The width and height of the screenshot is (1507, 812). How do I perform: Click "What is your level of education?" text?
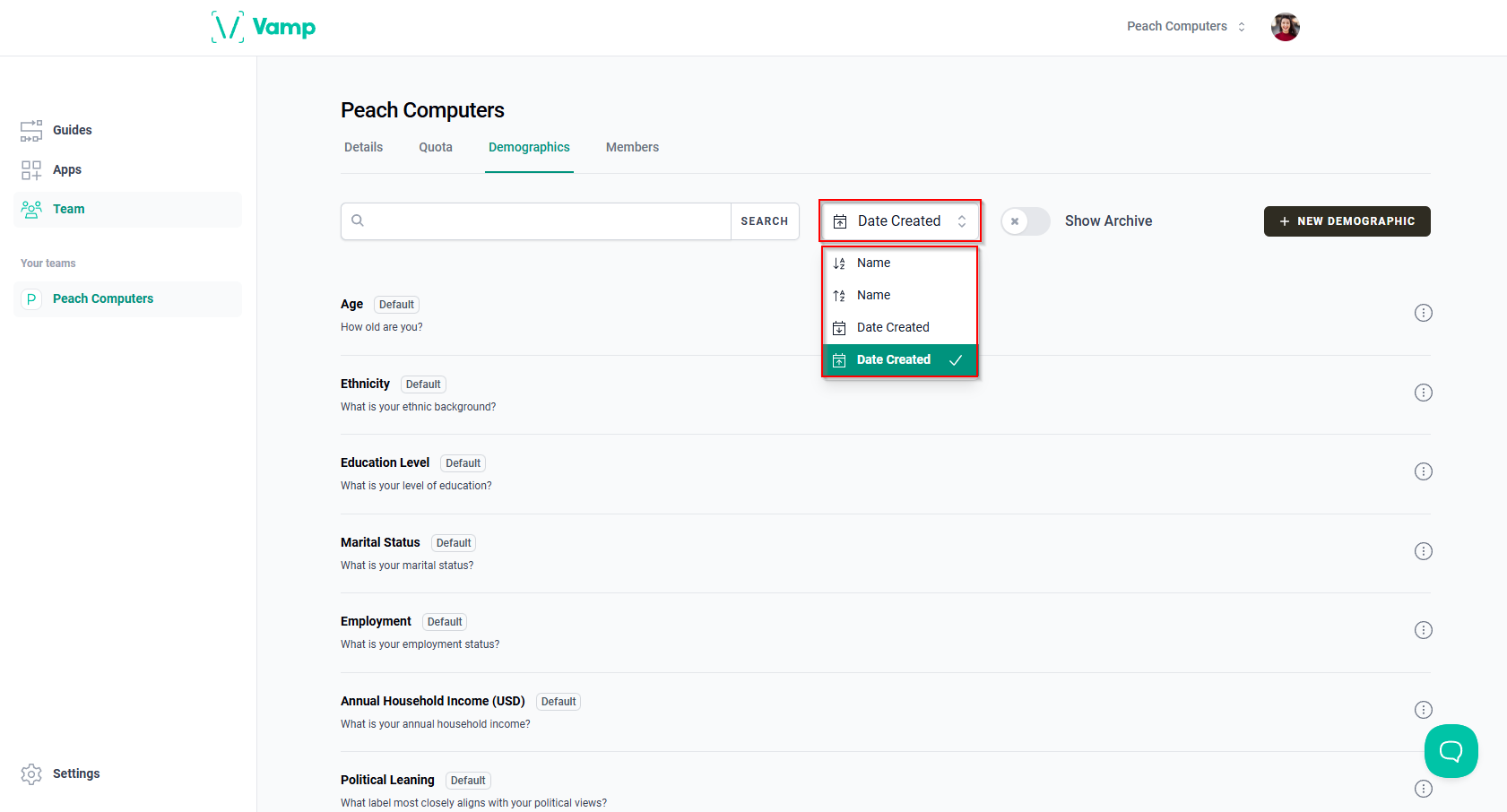pos(416,486)
